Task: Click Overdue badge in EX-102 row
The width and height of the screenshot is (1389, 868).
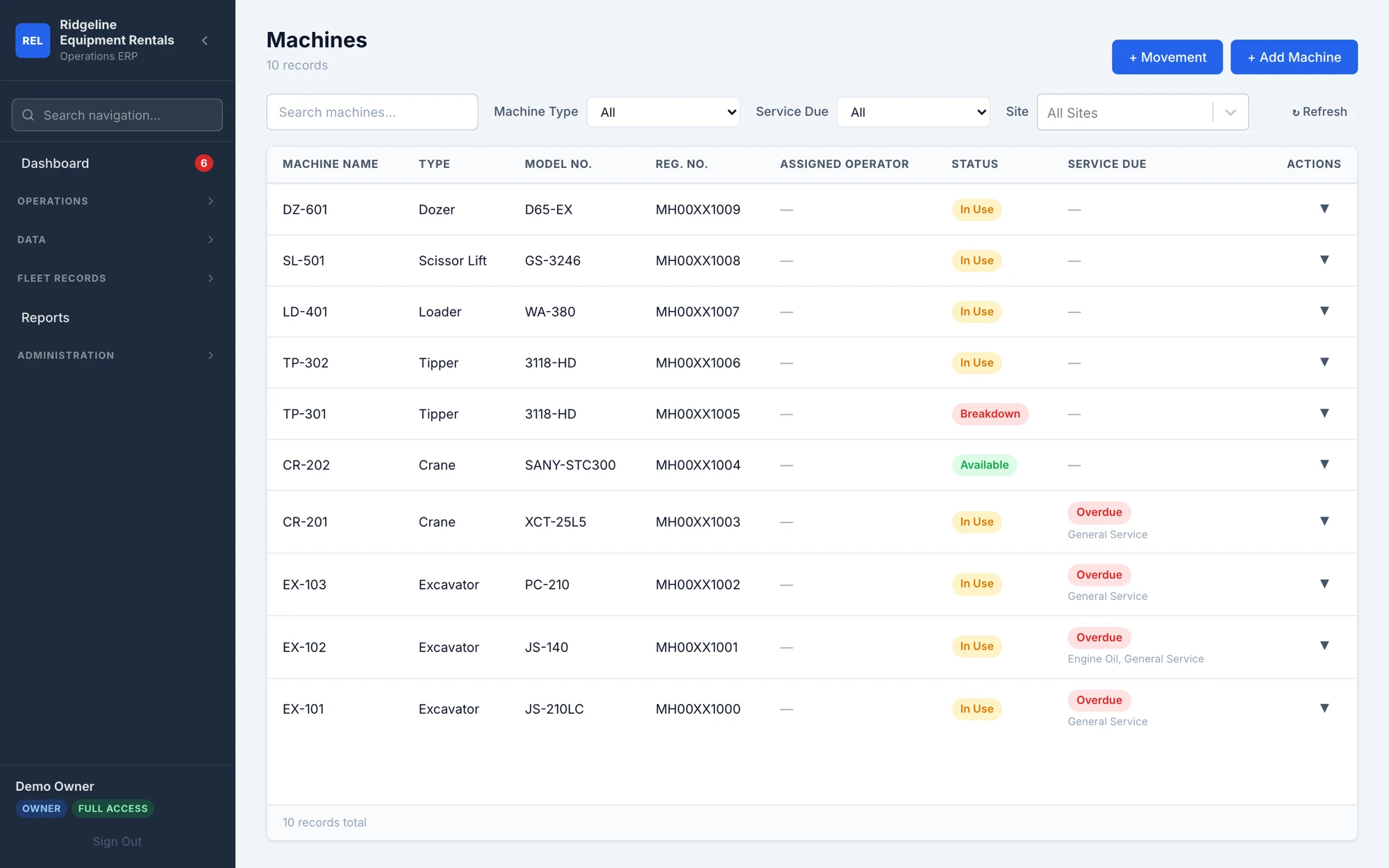Action: pos(1099,637)
